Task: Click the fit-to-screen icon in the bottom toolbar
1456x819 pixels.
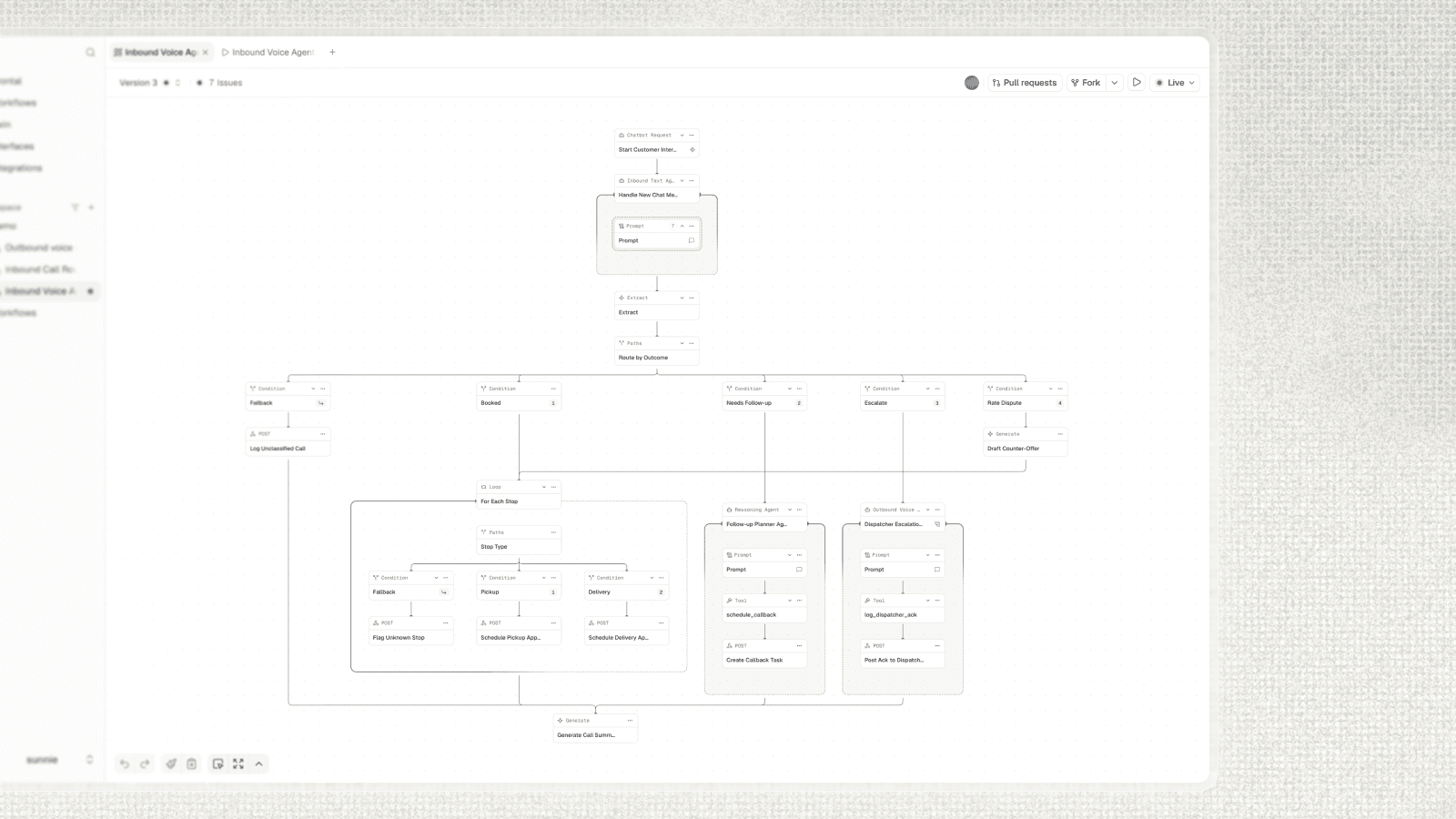Action: [238, 763]
